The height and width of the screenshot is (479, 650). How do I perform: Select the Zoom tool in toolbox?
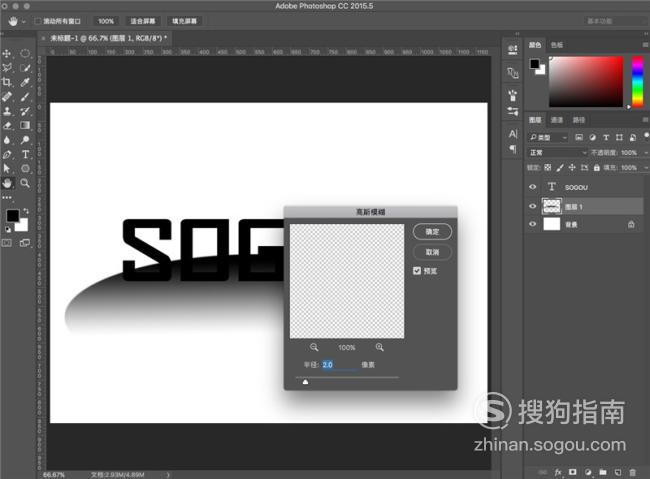tap(25, 183)
